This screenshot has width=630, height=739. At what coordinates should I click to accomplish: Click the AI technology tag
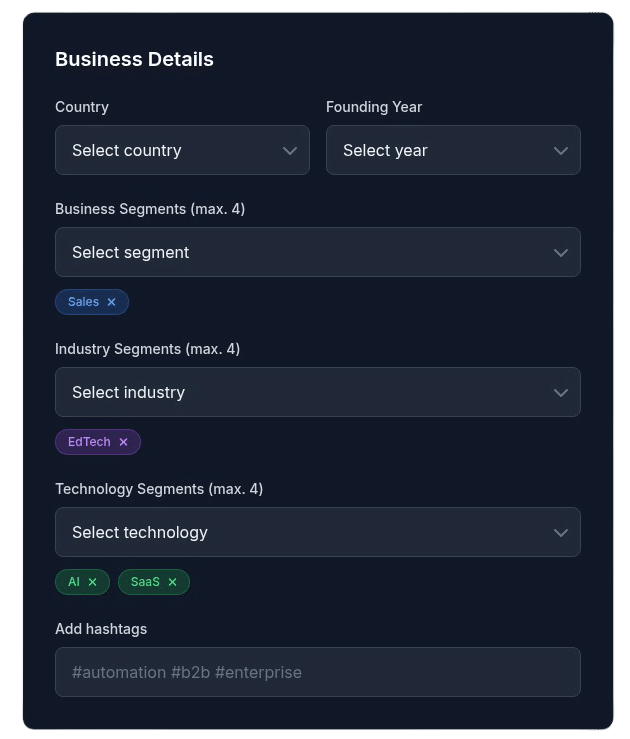[74, 582]
